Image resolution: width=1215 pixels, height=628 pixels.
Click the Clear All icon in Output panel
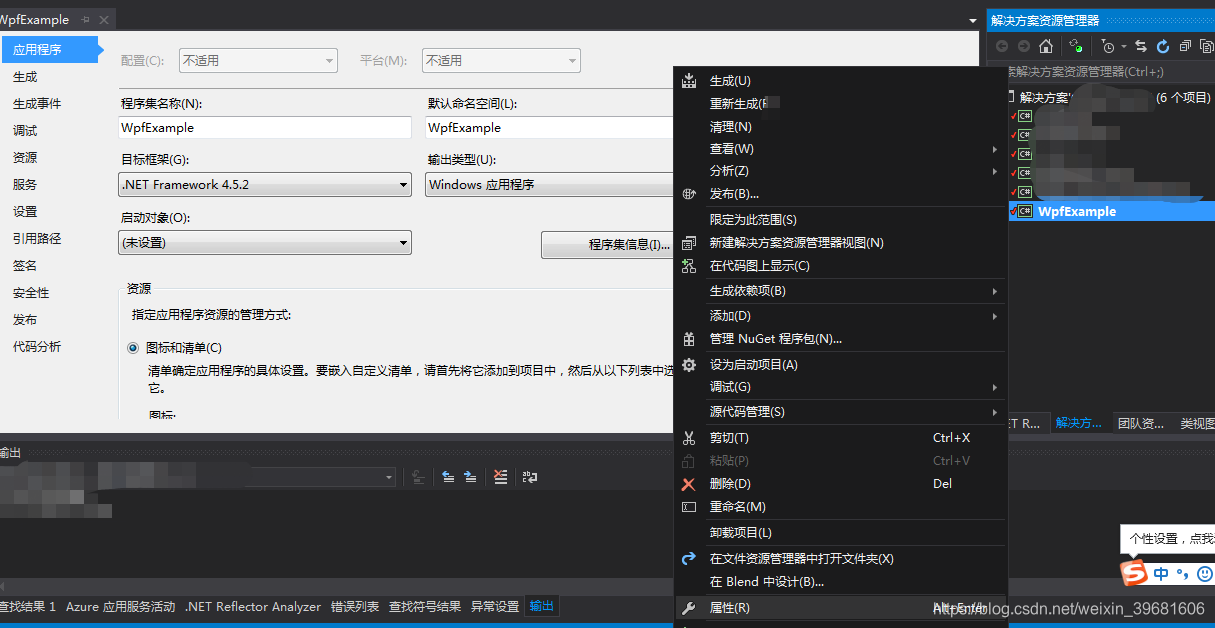501,477
